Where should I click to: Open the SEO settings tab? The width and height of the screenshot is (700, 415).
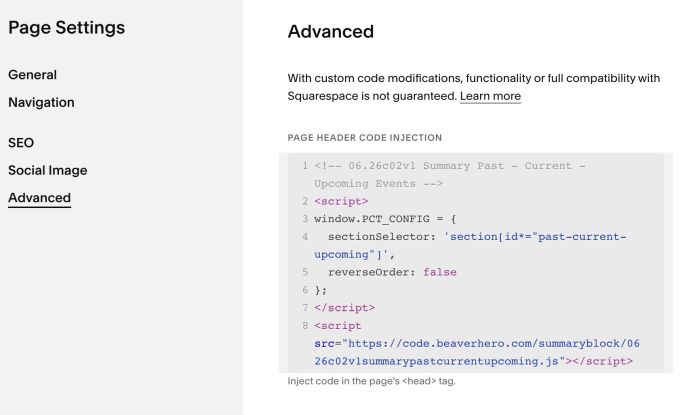[x=21, y=143]
